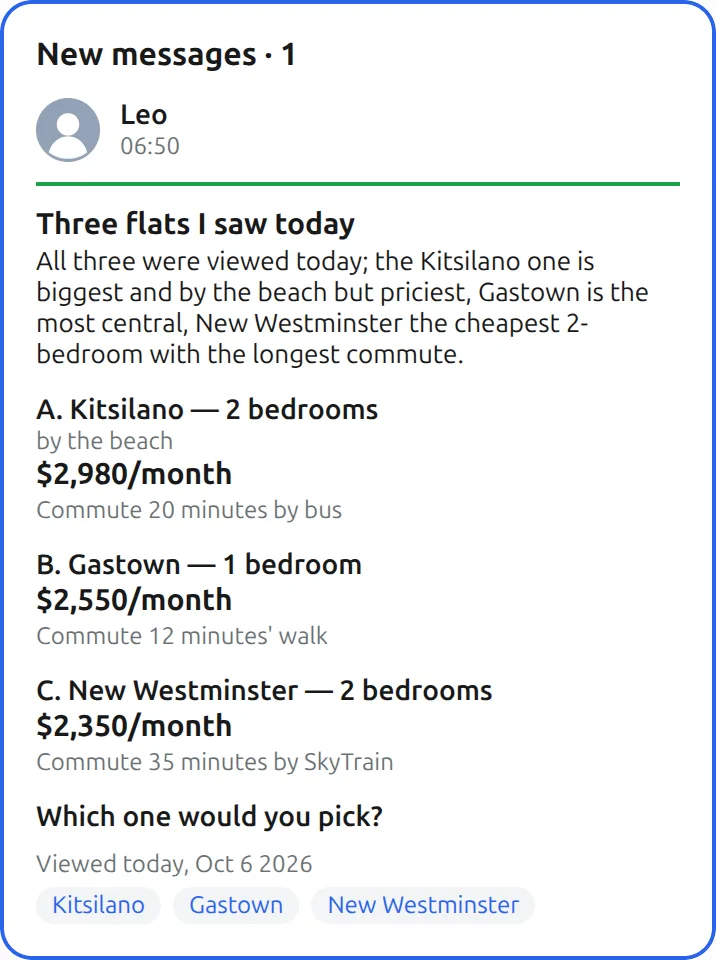Screen dimensions: 716x960
Task: Click the $2,350/month price
Action: (134, 727)
